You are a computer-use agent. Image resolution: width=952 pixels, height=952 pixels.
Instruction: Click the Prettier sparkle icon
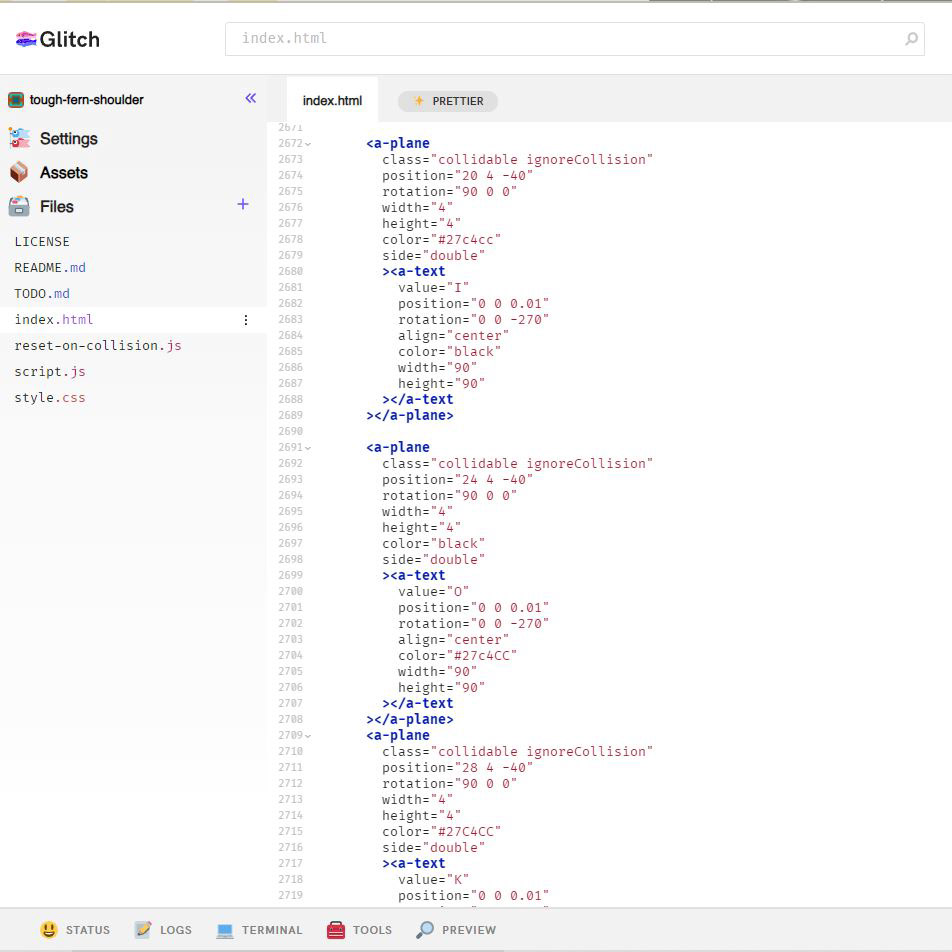point(418,101)
